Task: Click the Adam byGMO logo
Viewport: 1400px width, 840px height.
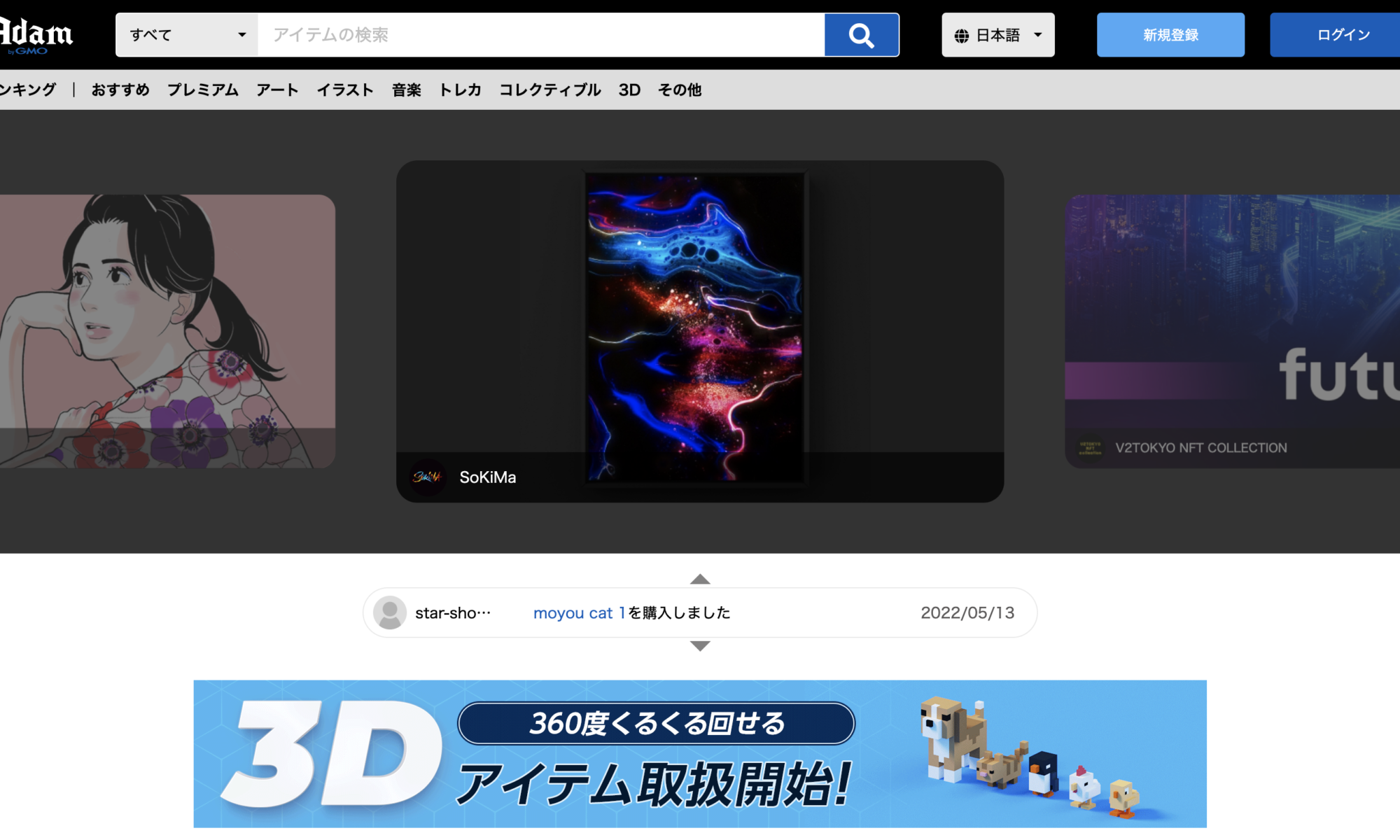Action: pos(36,34)
